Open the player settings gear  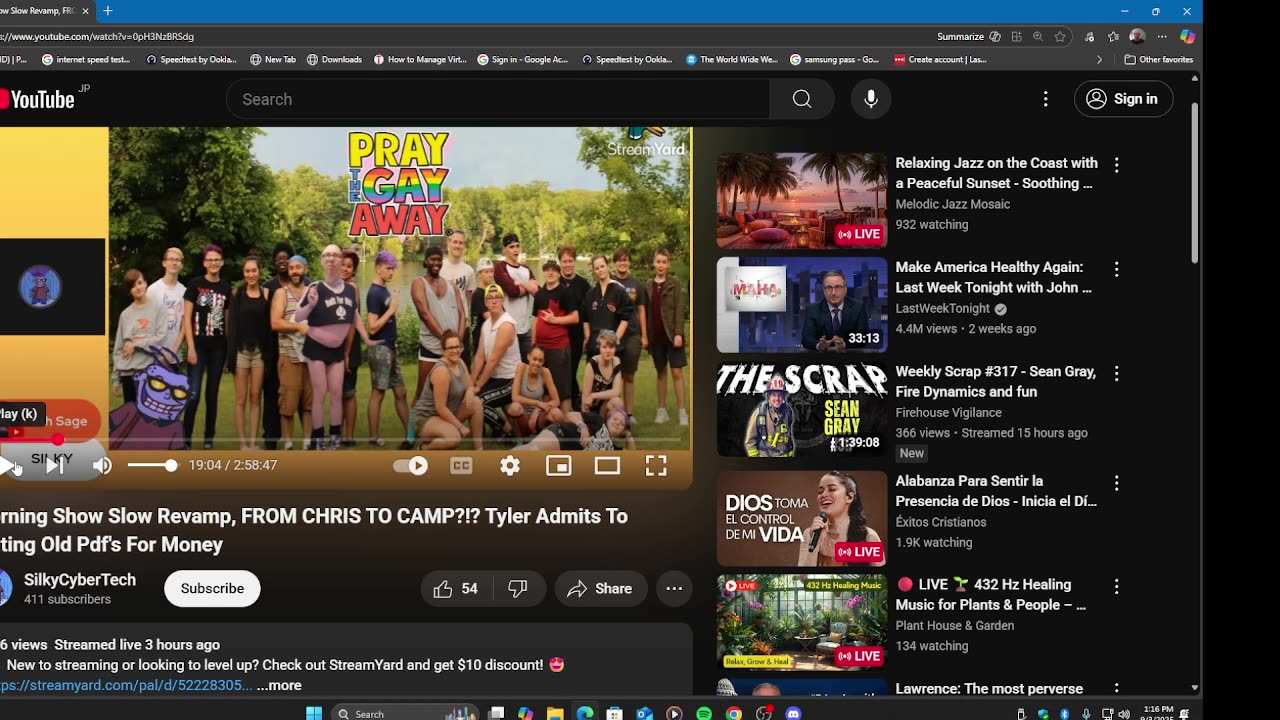[510, 465]
